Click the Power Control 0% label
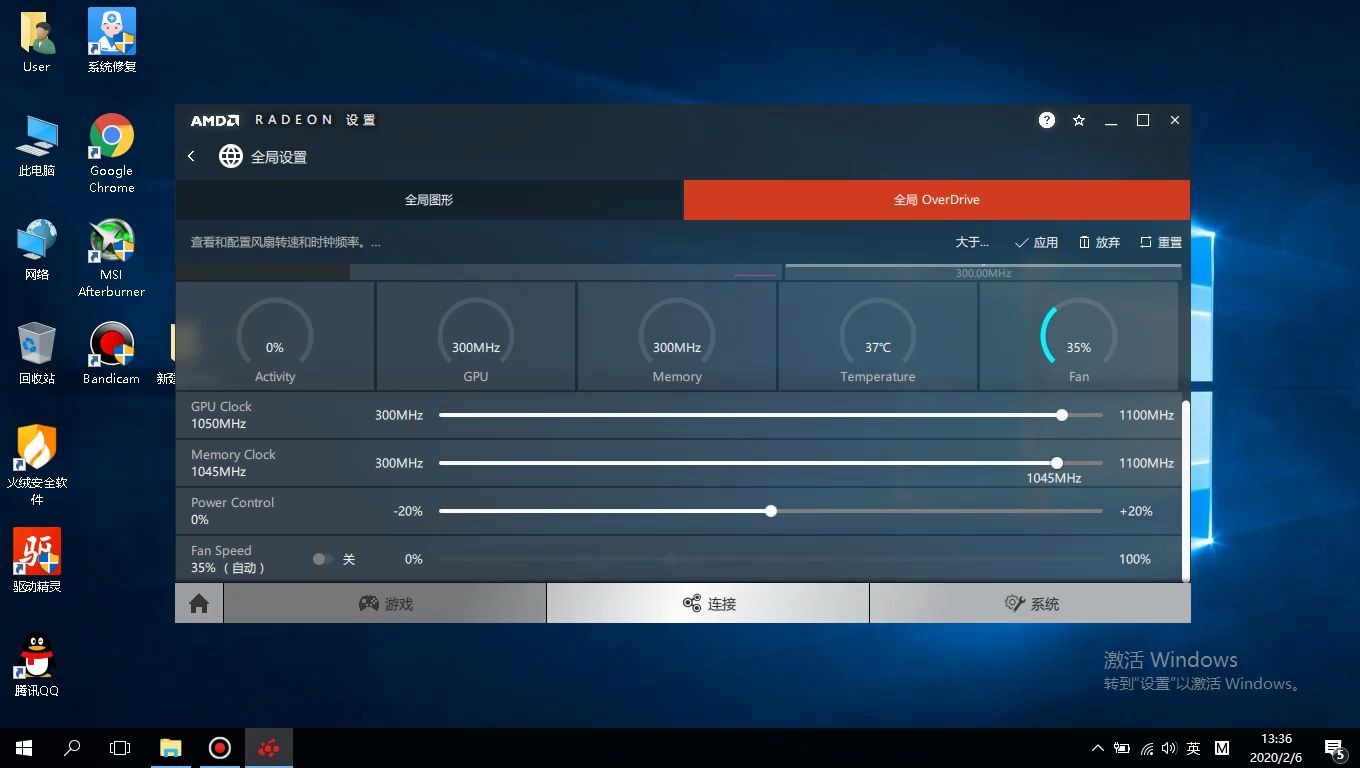The height and width of the screenshot is (768, 1360). (232, 511)
